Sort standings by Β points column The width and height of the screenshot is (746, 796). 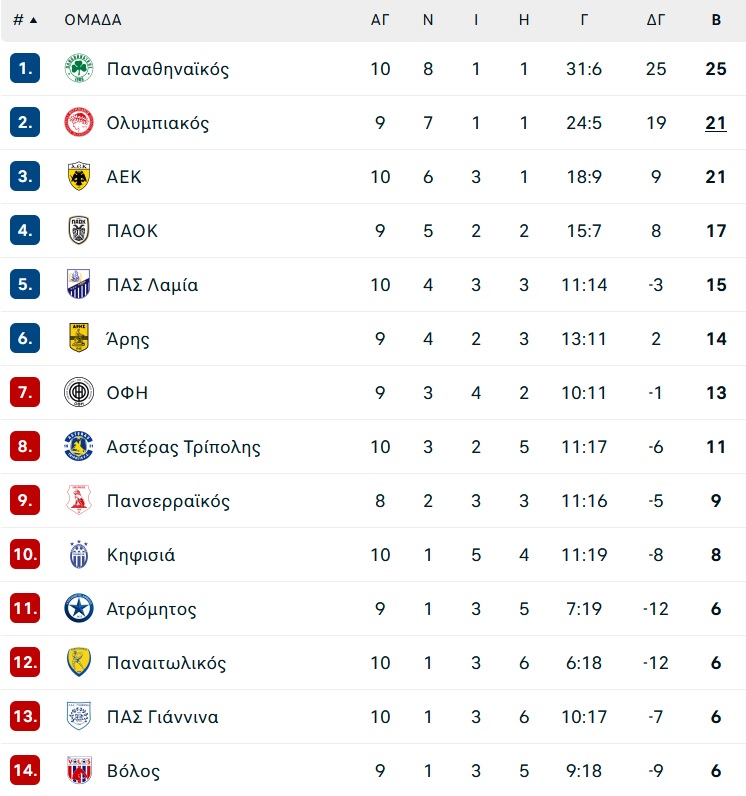click(716, 20)
